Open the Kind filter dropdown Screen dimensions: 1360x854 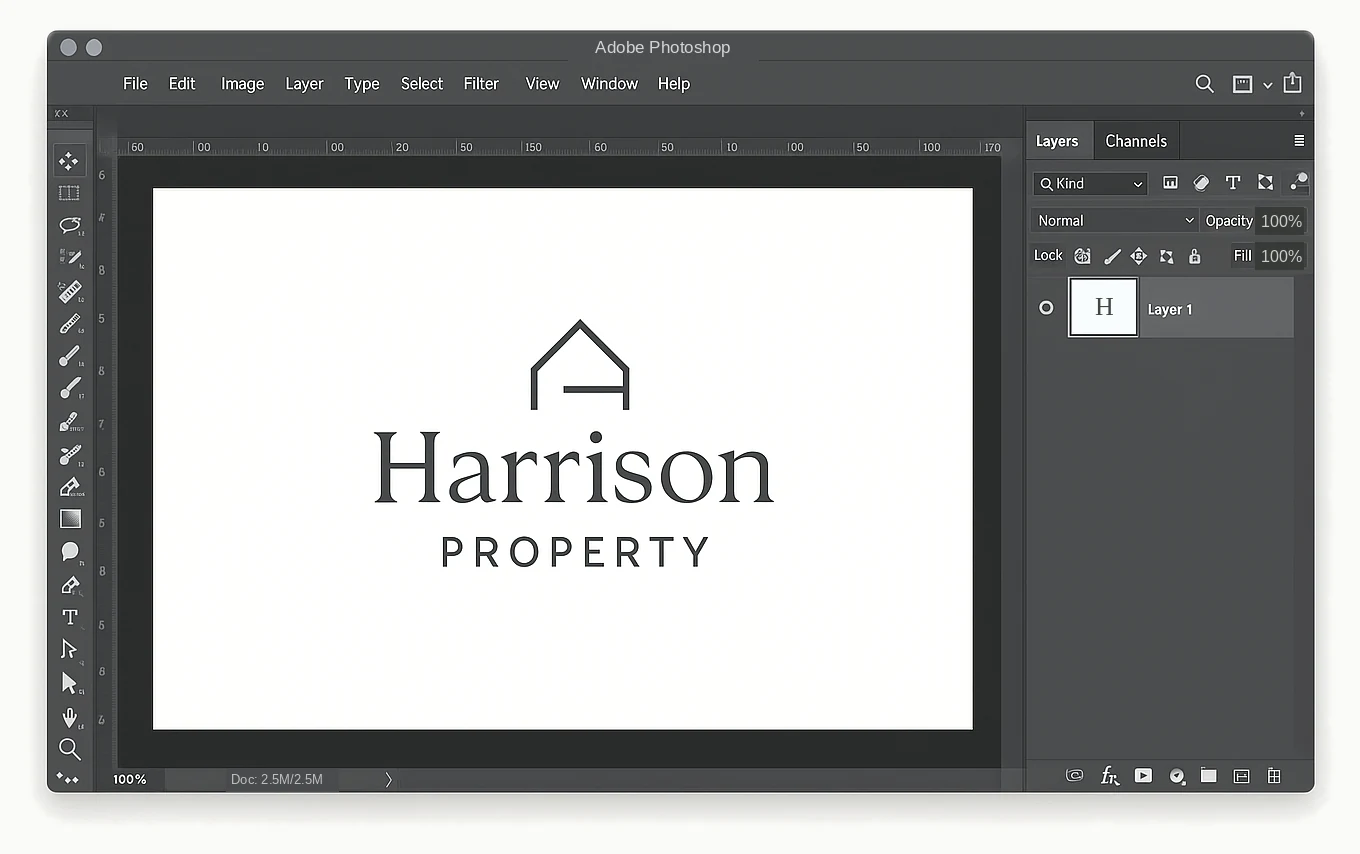[x=1090, y=183]
